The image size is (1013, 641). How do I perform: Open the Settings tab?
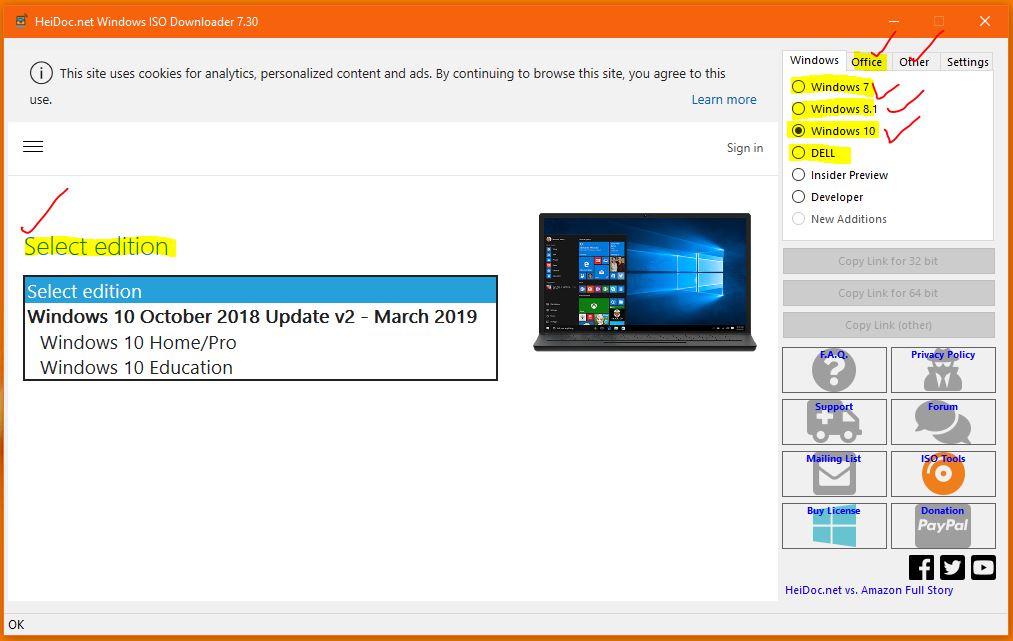[x=966, y=61]
